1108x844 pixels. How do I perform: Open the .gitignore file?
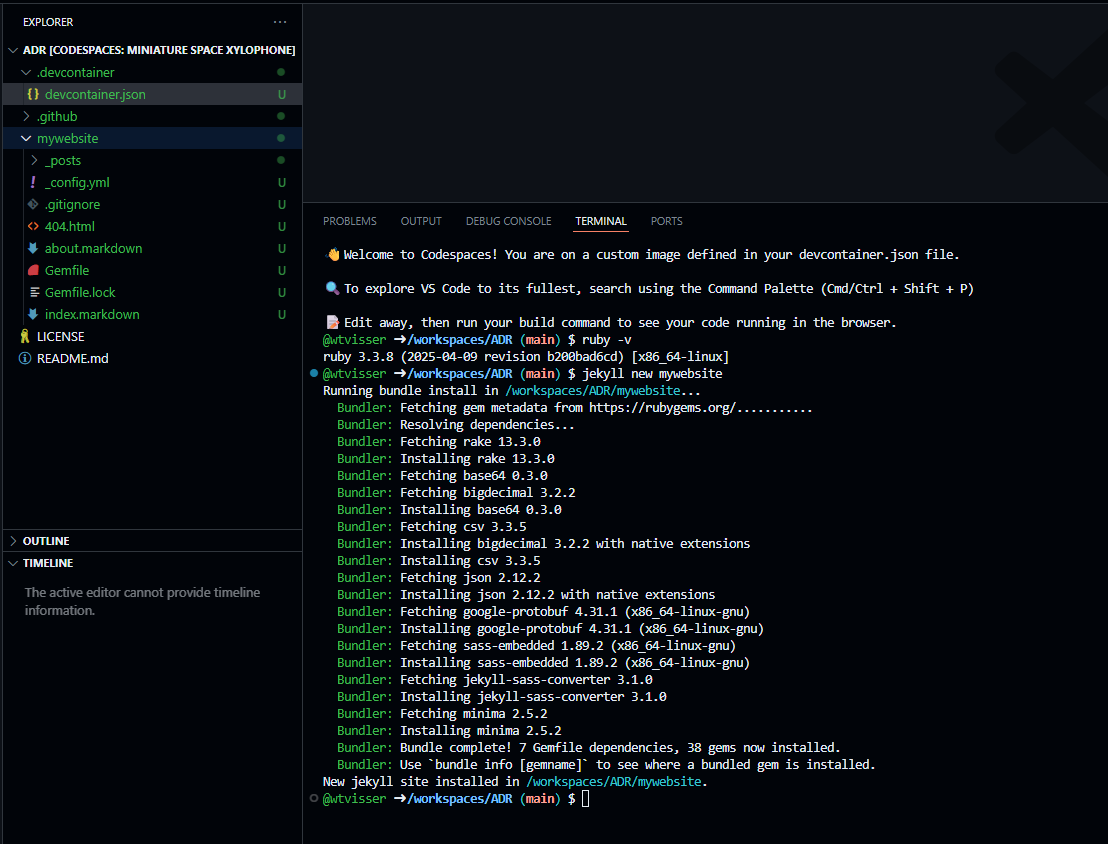tap(72, 204)
